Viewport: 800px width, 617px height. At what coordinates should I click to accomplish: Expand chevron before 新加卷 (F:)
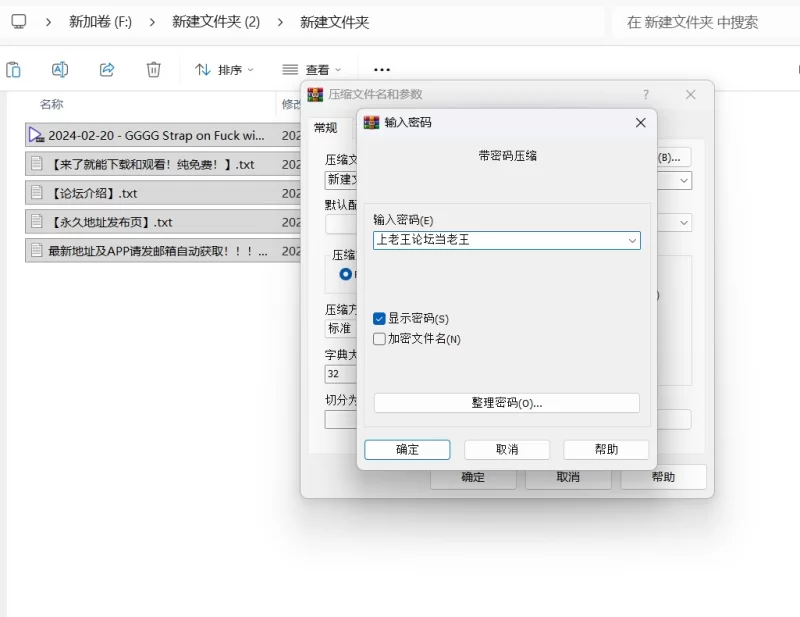[48, 22]
